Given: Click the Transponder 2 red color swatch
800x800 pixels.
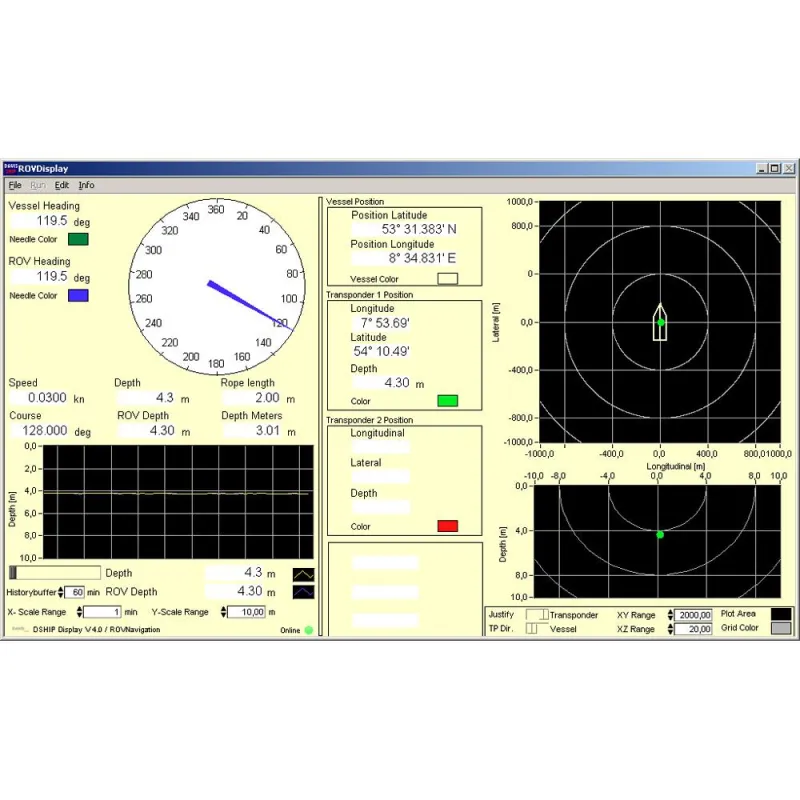Looking at the screenshot, I should [x=447, y=526].
